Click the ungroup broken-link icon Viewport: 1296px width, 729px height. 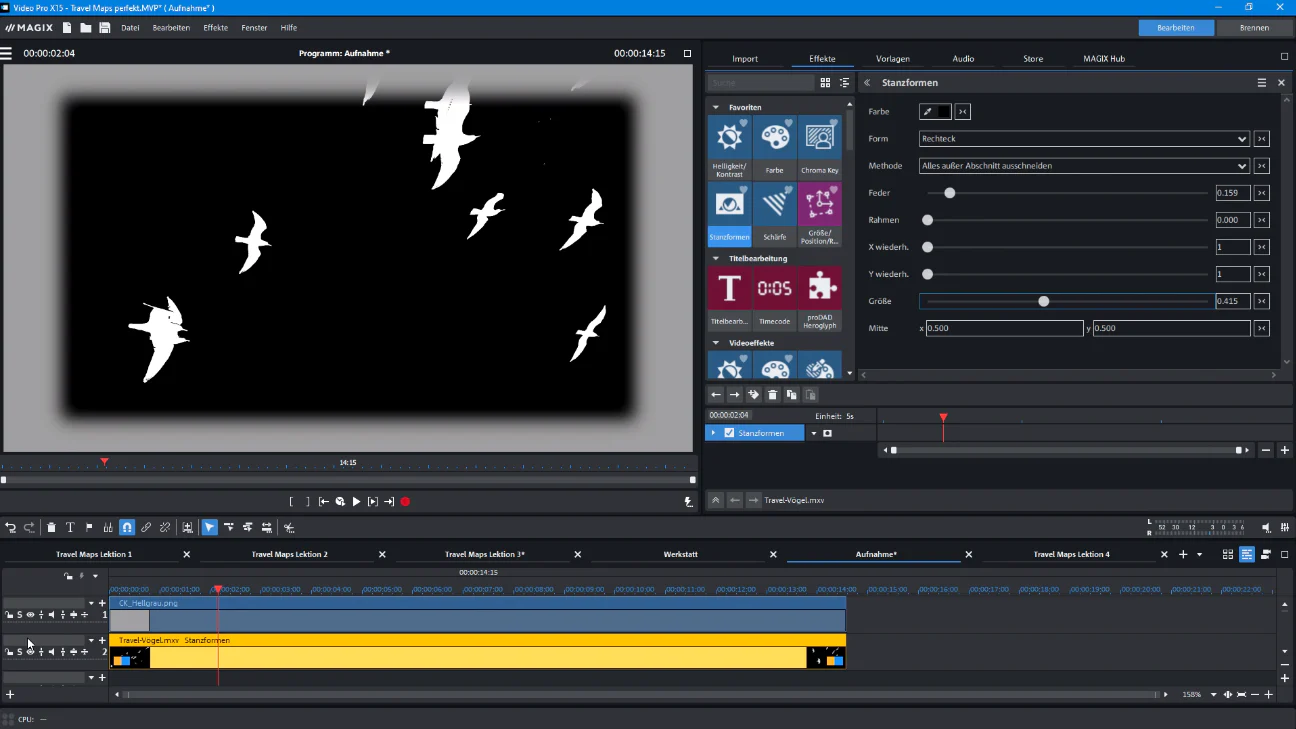click(x=165, y=527)
